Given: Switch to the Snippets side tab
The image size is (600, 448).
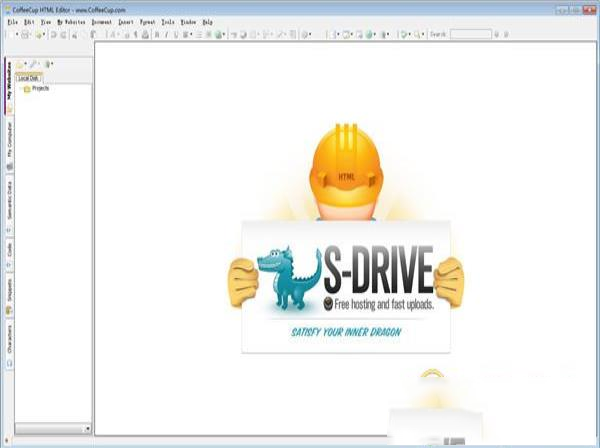Looking at the screenshot, I should click(x=10, y=296).
